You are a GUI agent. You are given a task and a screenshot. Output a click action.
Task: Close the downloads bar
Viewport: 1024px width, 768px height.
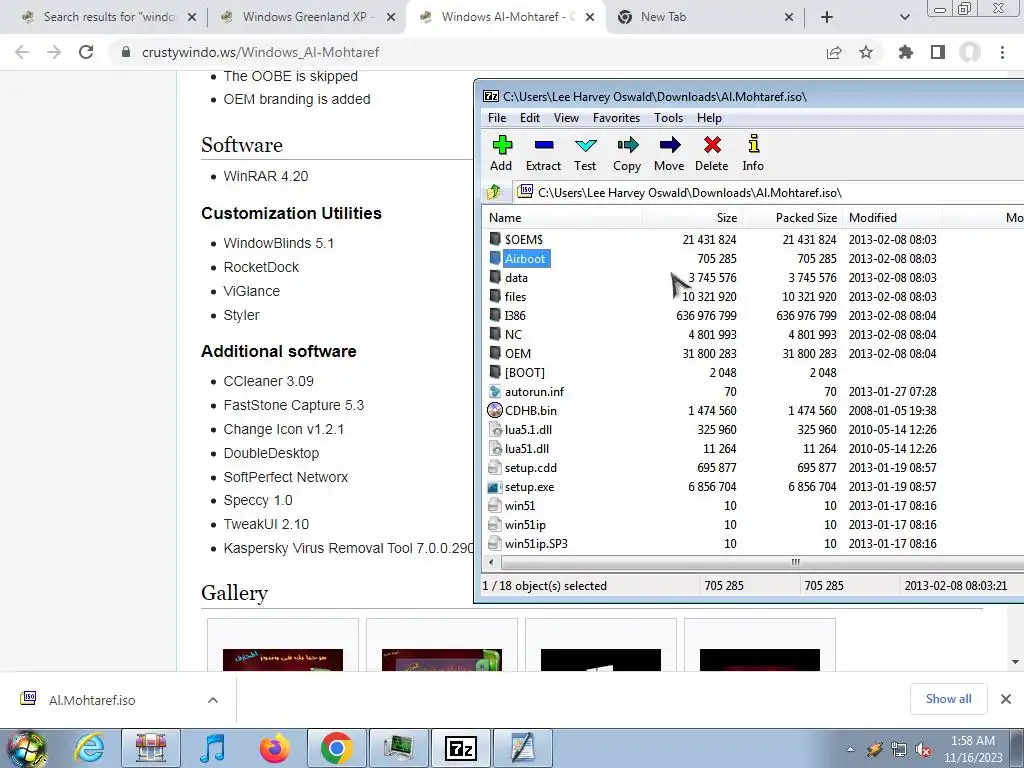tap(1006, 699)
